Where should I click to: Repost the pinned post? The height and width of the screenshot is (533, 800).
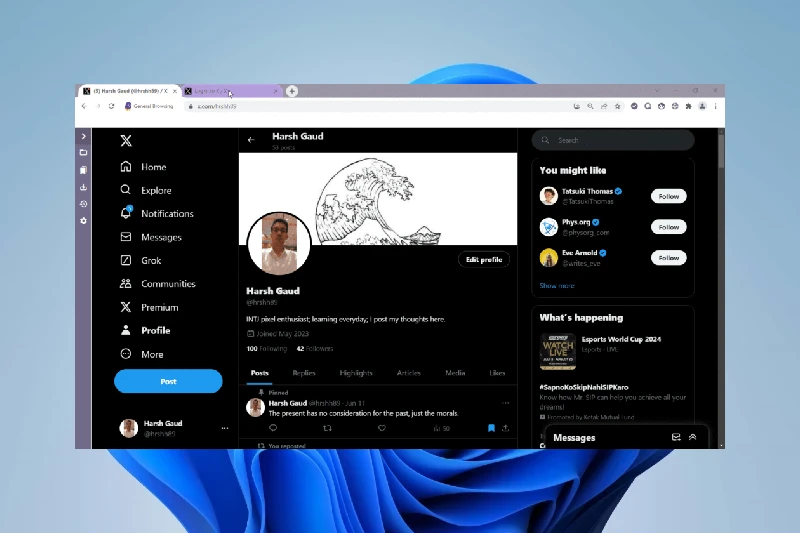coord(328,428)
